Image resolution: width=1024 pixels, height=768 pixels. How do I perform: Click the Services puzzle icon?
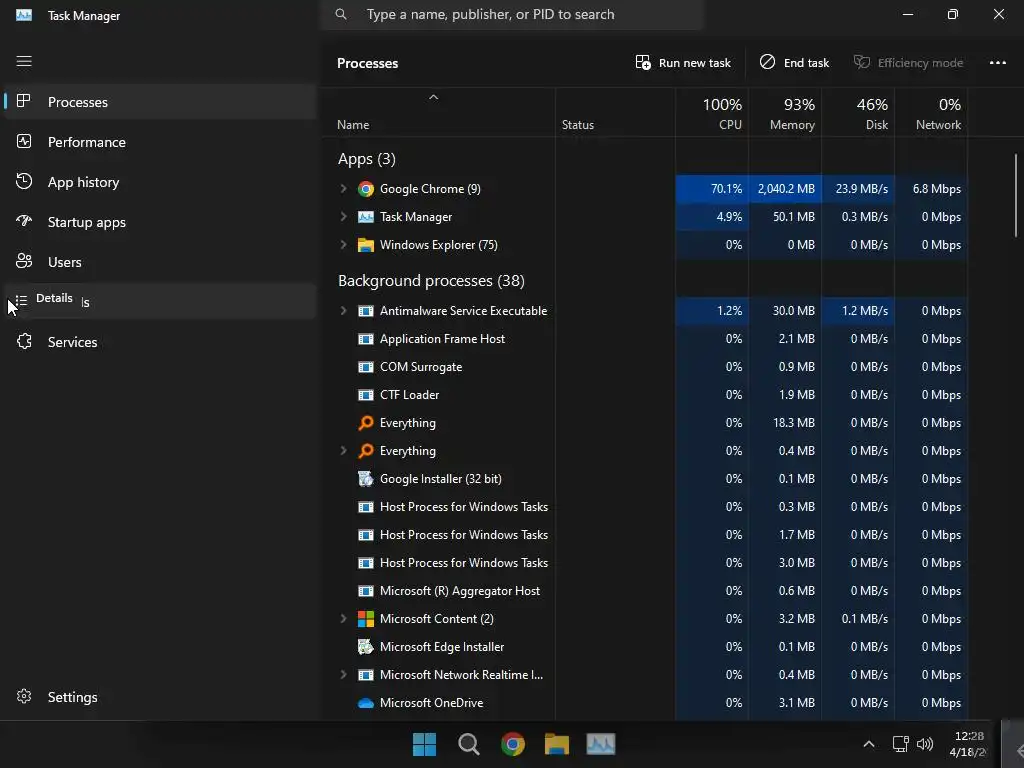(24, 342)
